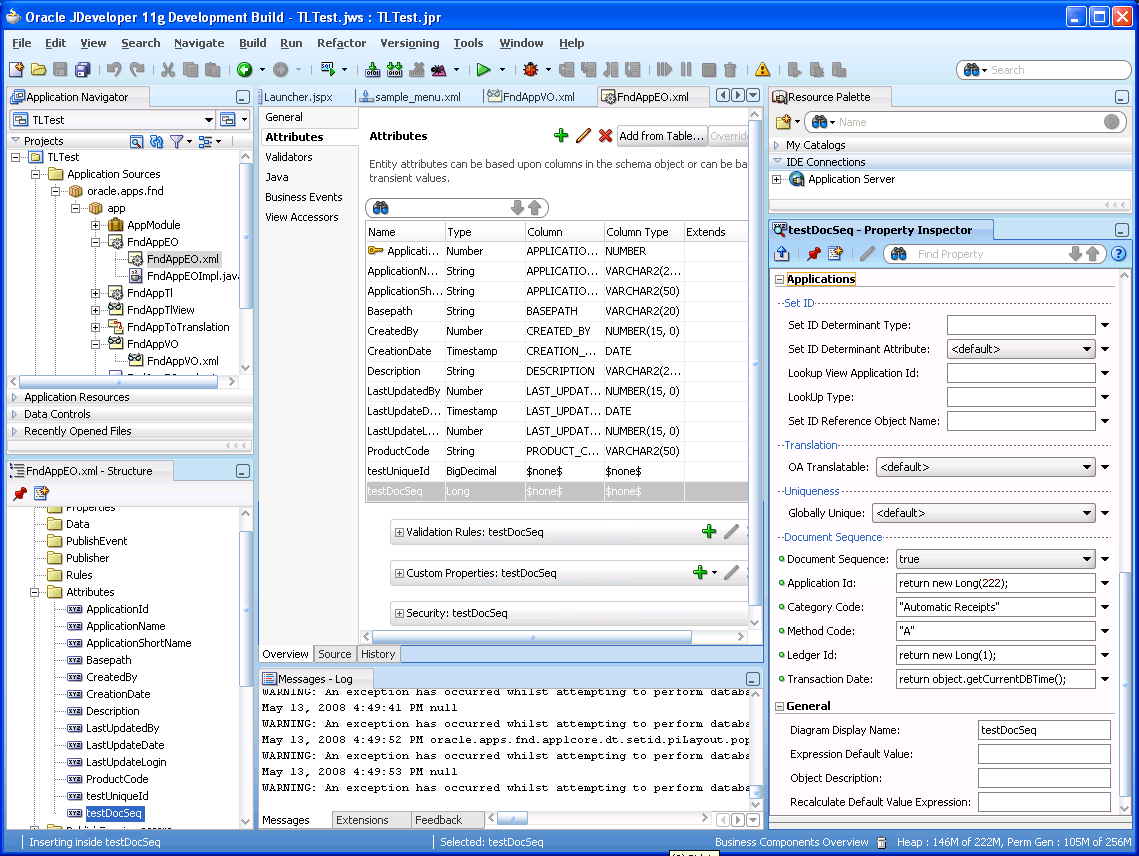The width and height of the screenshot is (1139, 856).
Task: Expand the Application Server node
Action: coord(777,179)
